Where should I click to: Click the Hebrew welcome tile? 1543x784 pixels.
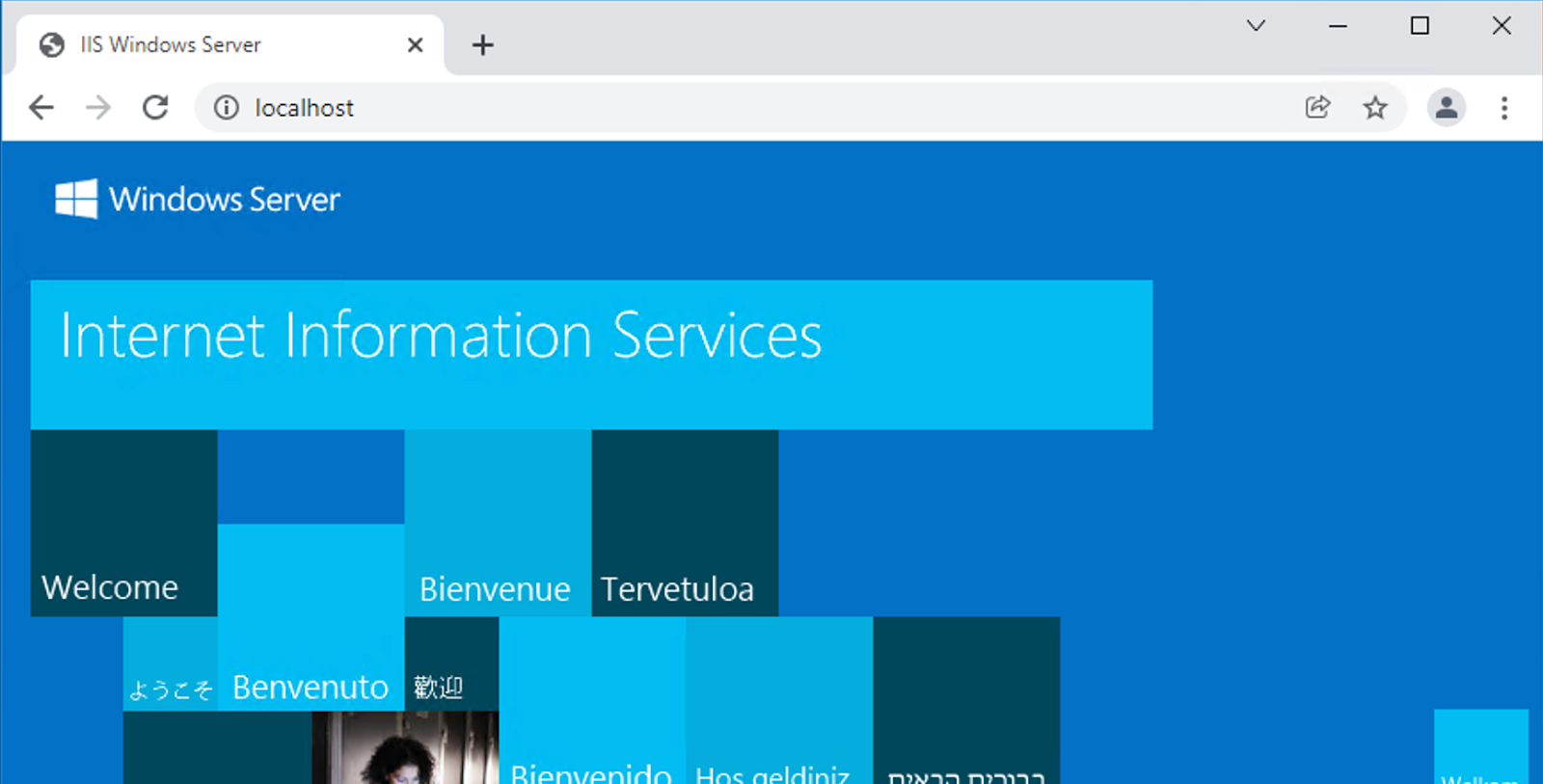(x=966, y=700)
